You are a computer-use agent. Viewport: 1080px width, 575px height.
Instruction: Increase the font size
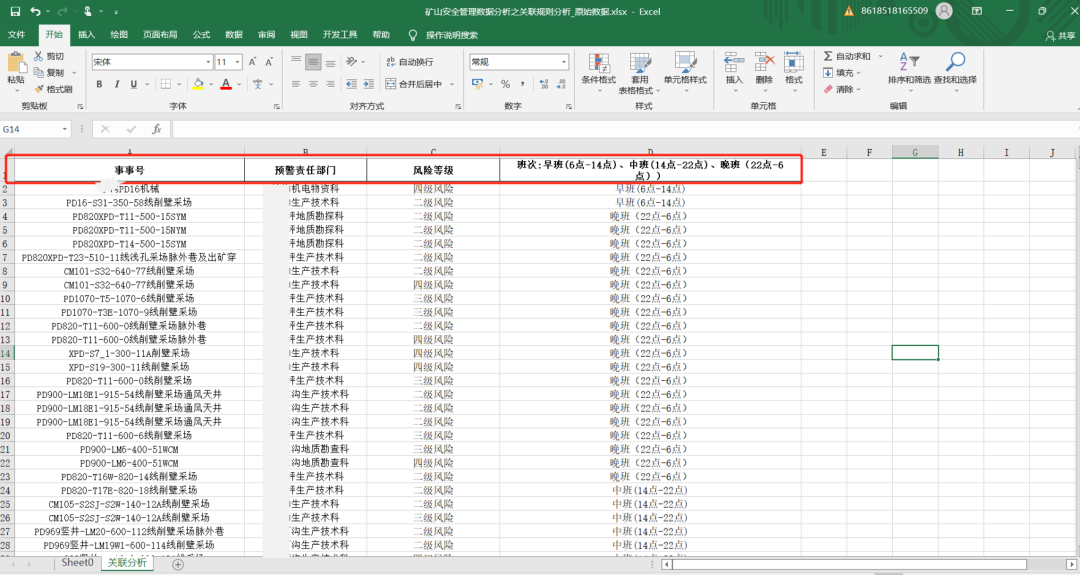(252, 62)
